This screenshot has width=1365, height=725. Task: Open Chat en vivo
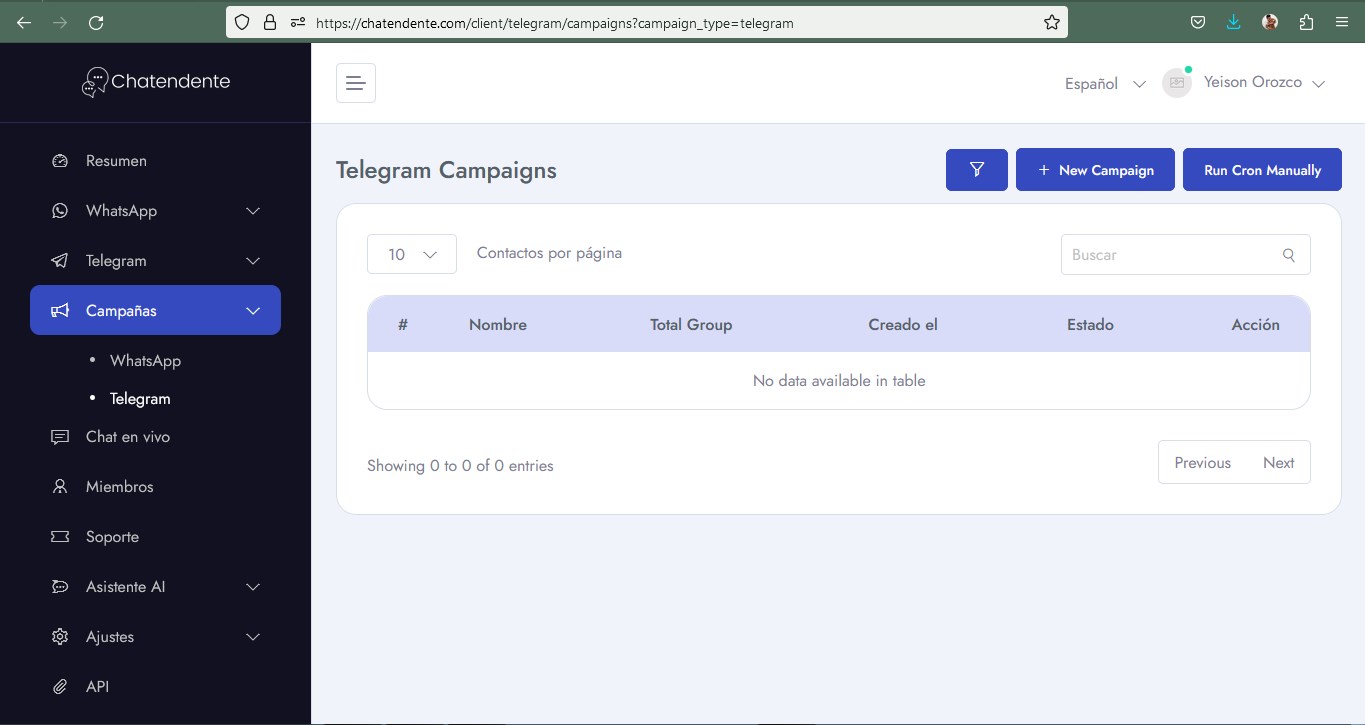click(128, 437)
